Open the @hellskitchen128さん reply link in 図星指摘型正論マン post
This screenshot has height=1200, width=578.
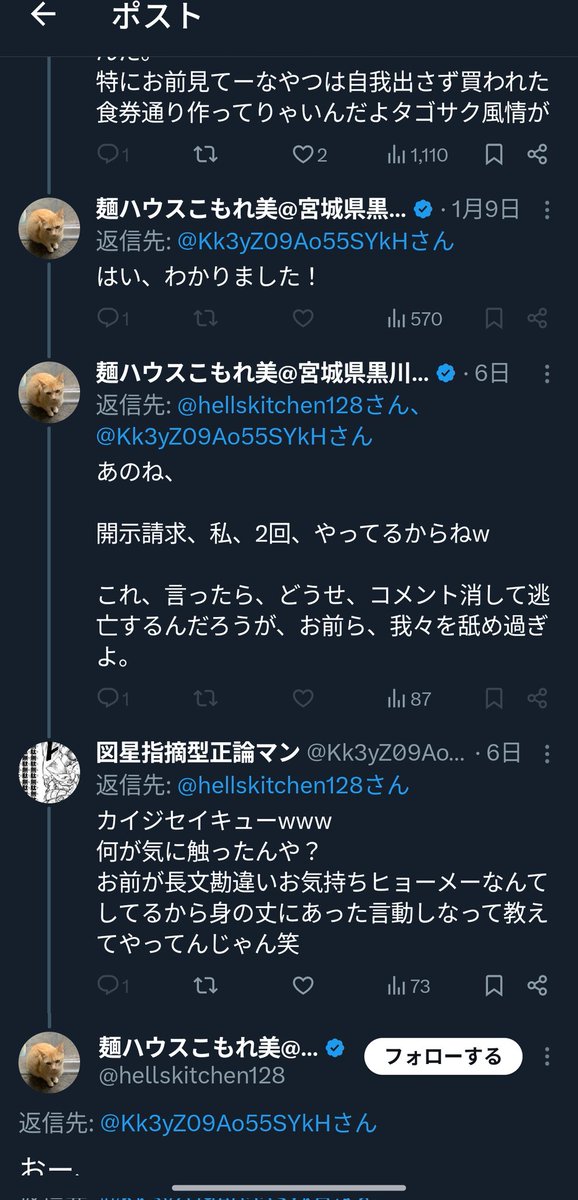294,787
